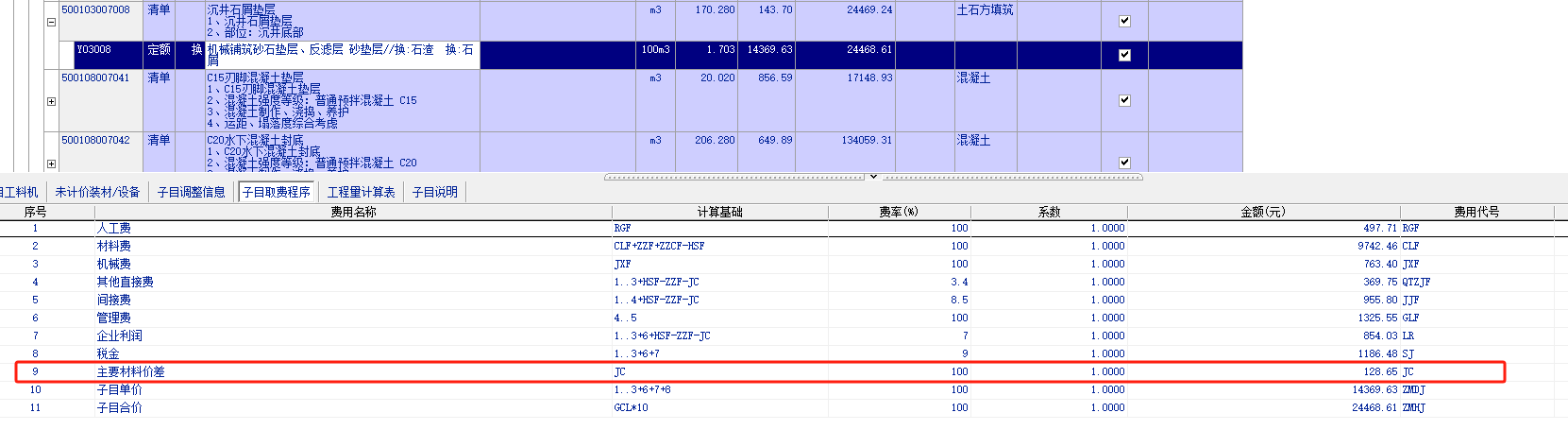Select the item code 500103007008
Image resolution: width=1568 pixels, height=430 pixels.
click(x=95, y=9)
